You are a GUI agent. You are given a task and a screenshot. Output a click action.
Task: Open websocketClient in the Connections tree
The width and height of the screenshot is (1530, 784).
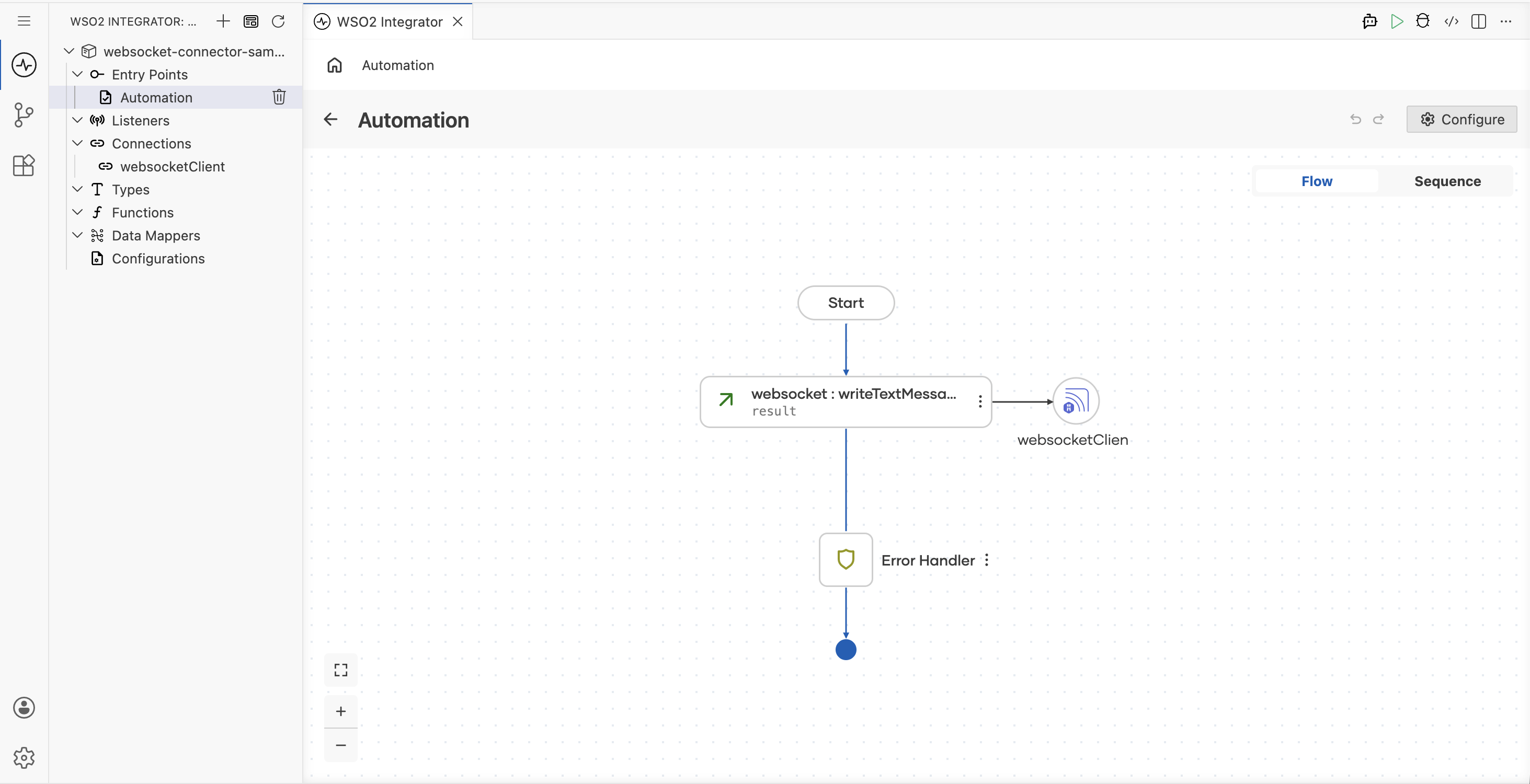[x=172, y=166]
